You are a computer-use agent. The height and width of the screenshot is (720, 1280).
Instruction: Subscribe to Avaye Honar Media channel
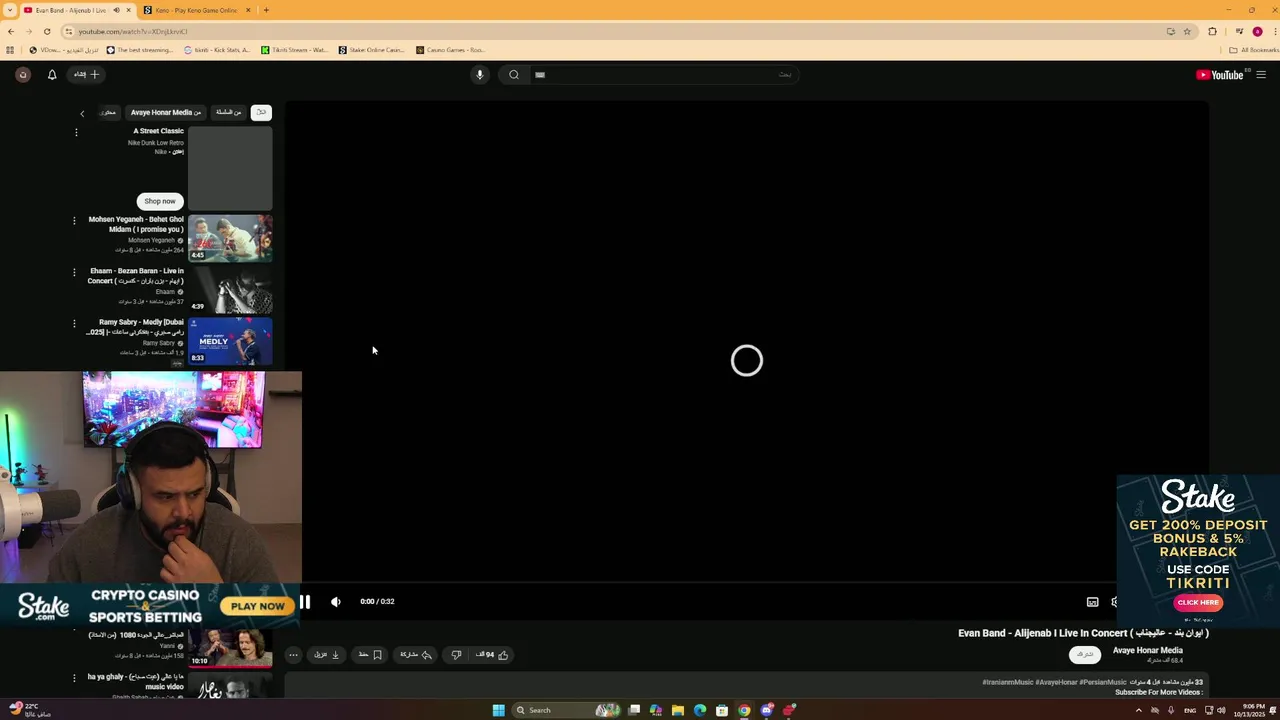click(1085, 654)
